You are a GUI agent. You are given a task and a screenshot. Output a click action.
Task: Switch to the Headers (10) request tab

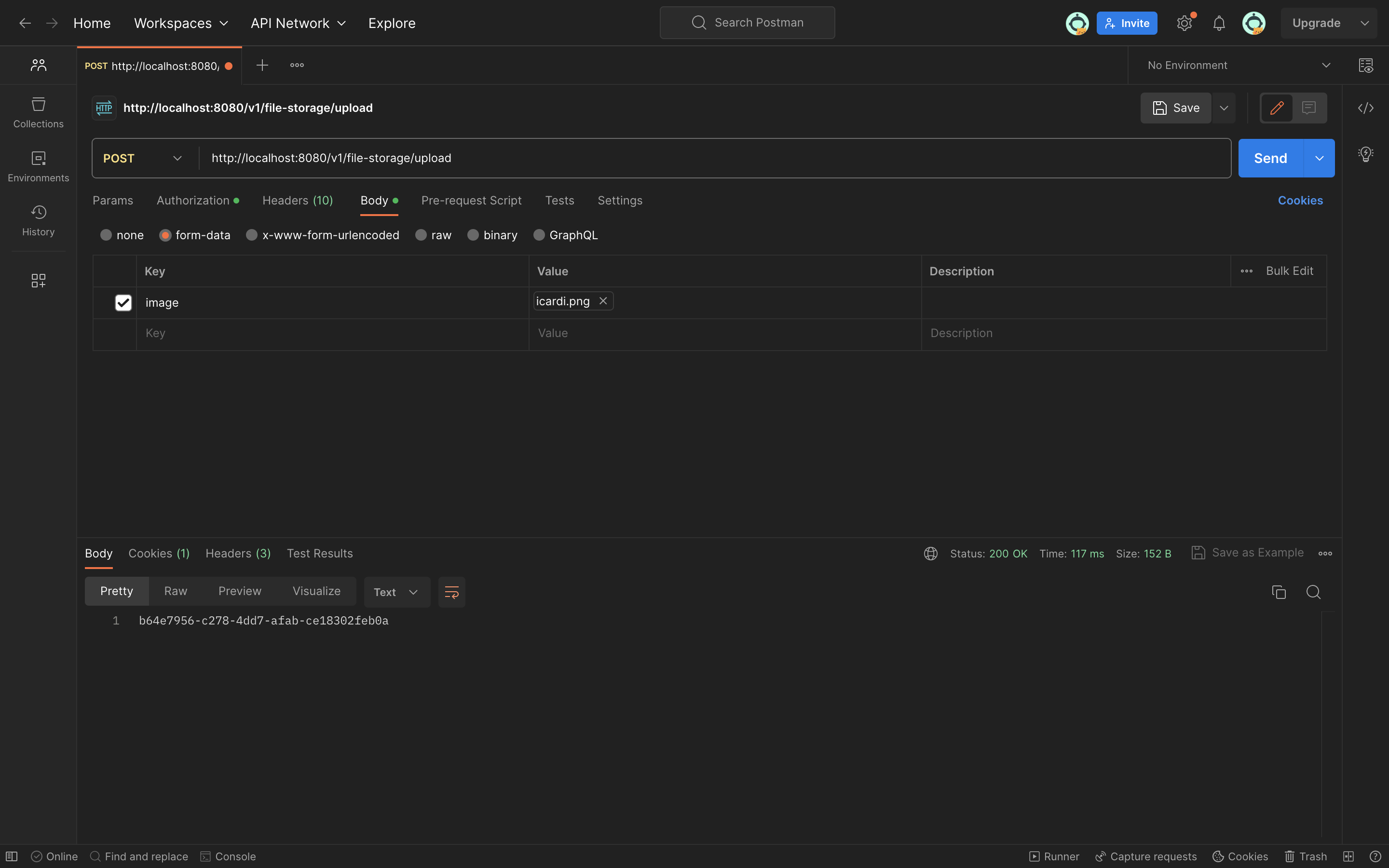pos(297,200)
